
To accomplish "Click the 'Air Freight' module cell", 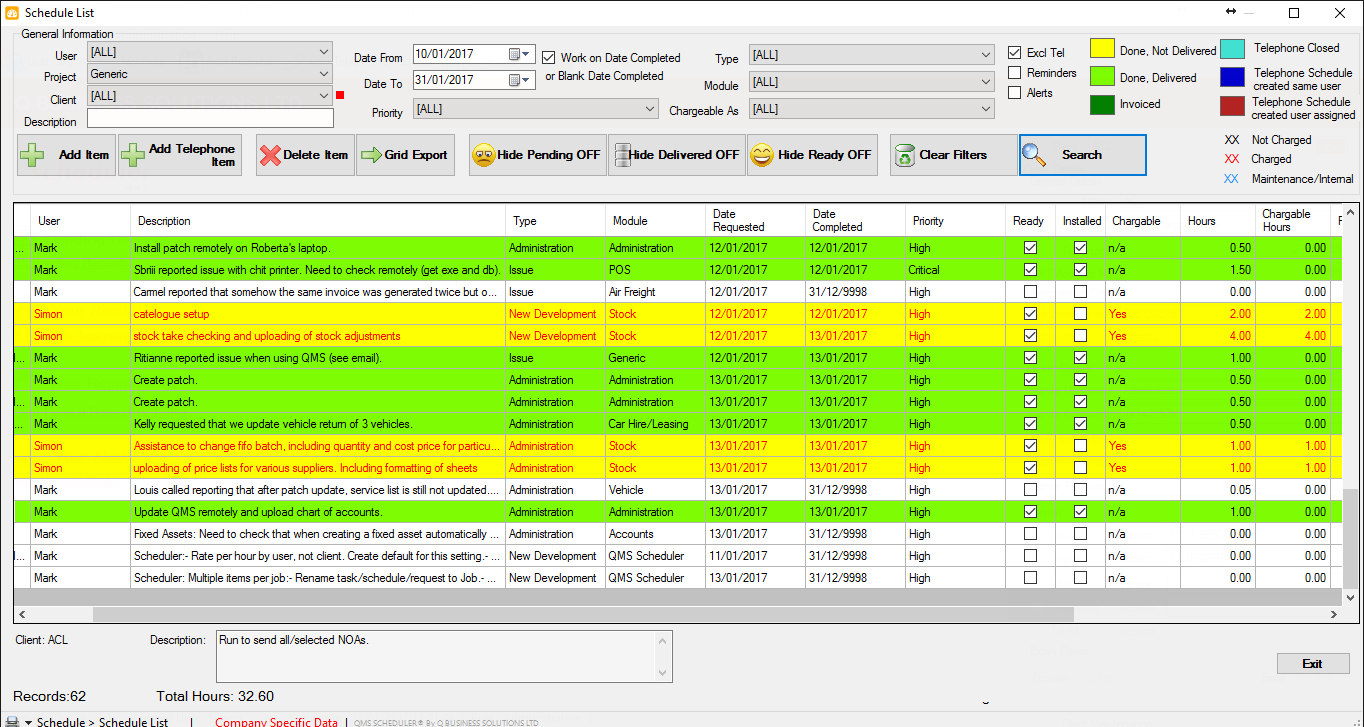I will (x=655, y=292).
